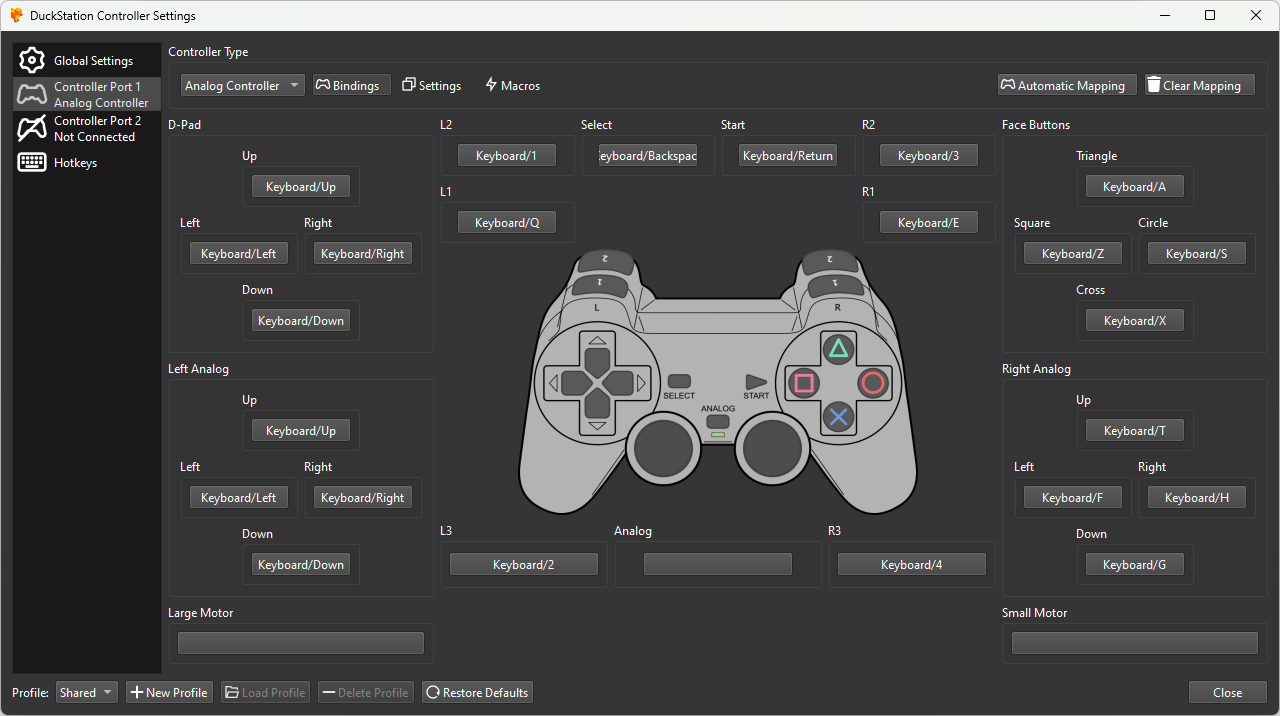Click the right analog stick on controller image

773,449
